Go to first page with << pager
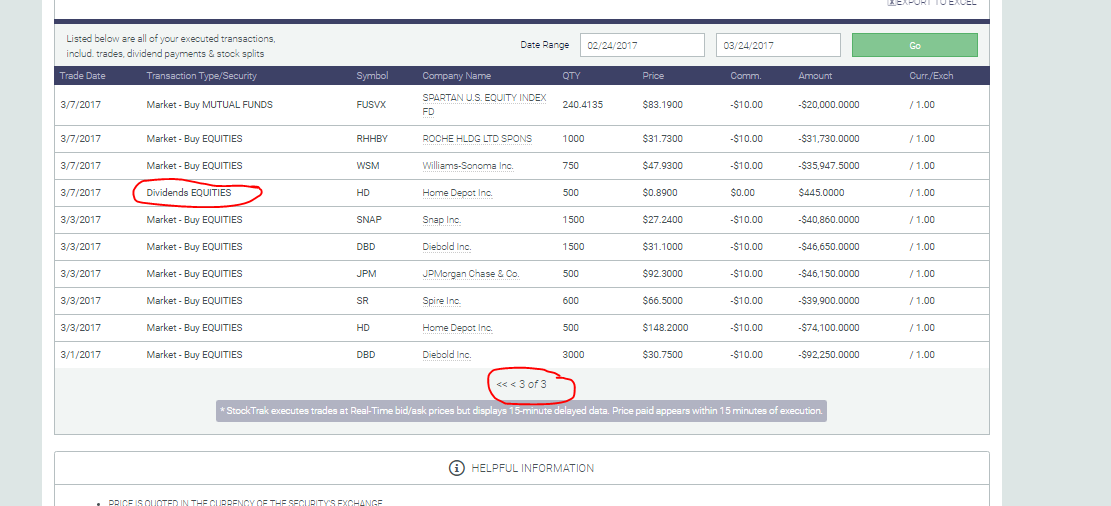1111x506 pixels. [501, 384]
